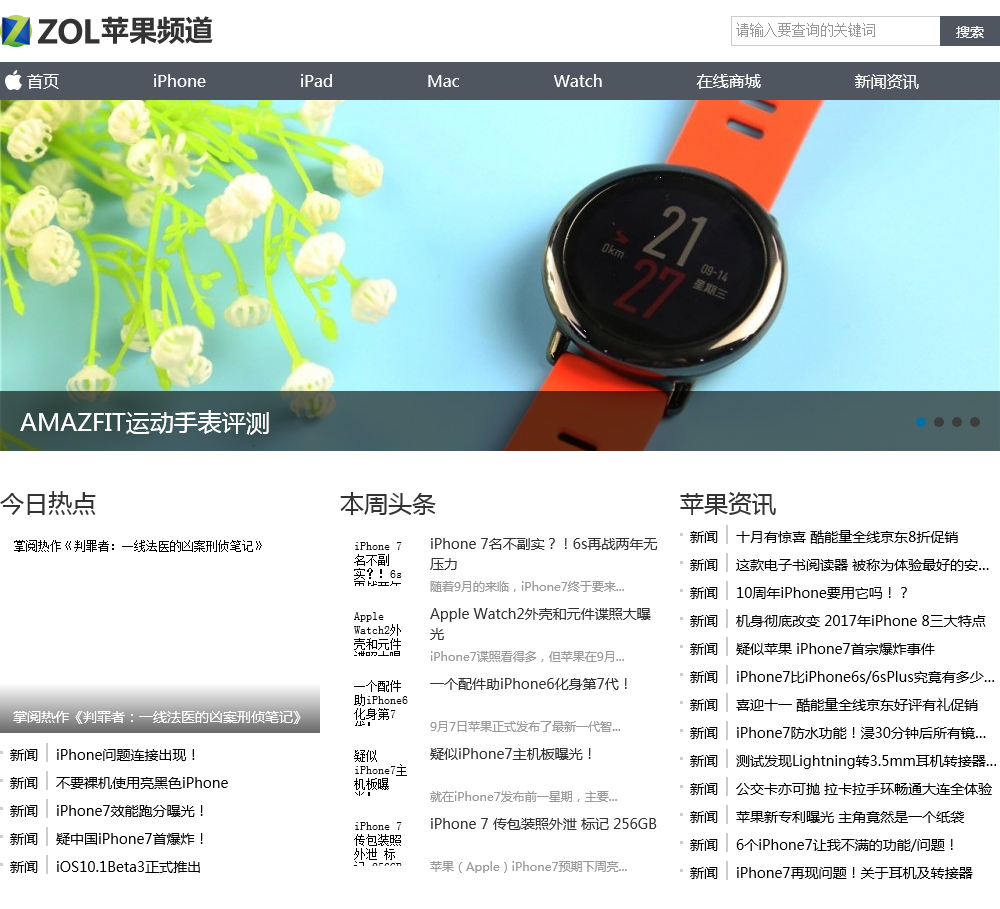Open 测试发现Lightning转3.5mm耳机转接器... link
Screen dimensions: 1000x909
tap(866, 762)
